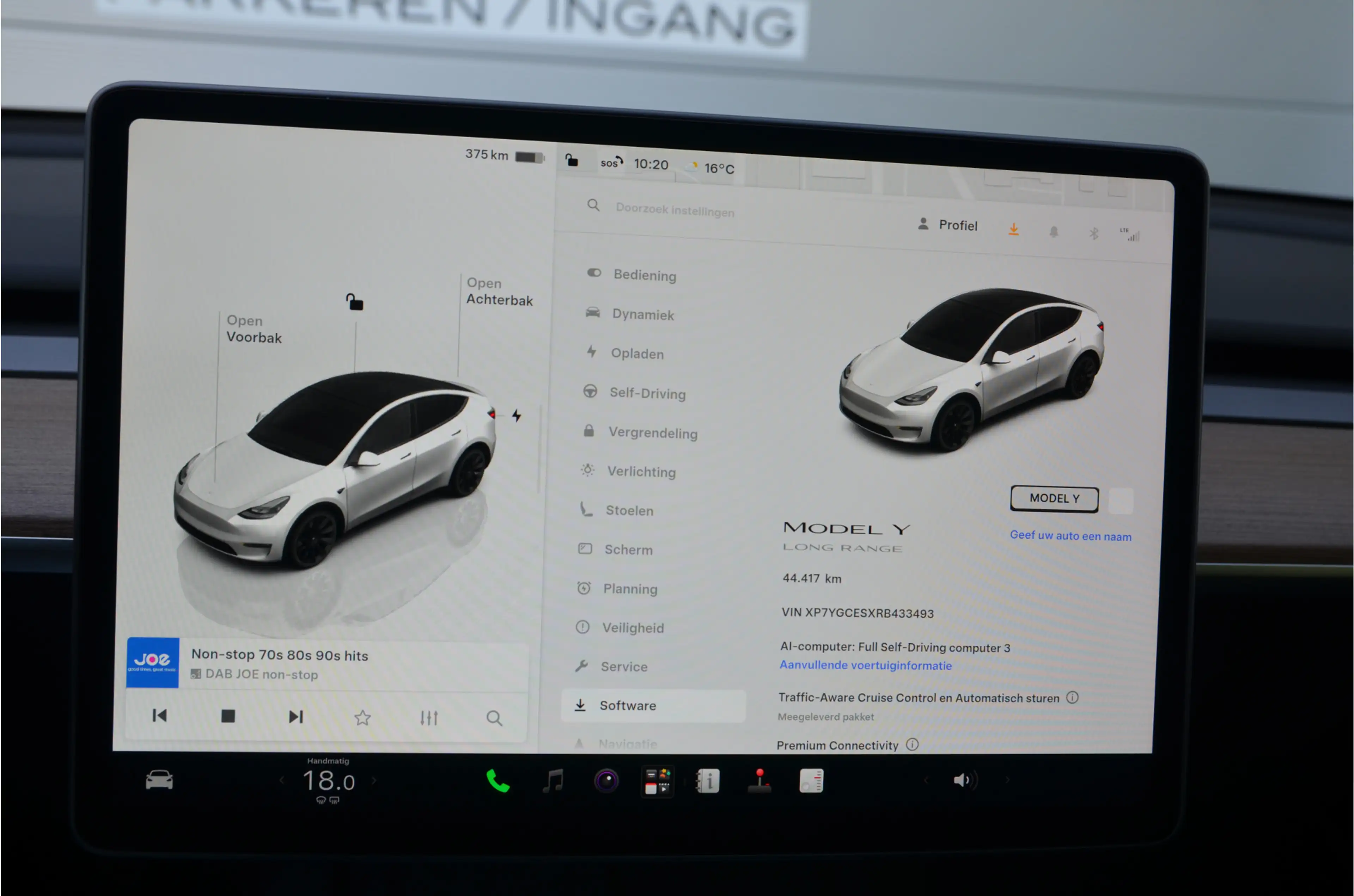Raise volume with right chevron
The height and width of the screenshot is (896, 1354).
(1008, 780)
